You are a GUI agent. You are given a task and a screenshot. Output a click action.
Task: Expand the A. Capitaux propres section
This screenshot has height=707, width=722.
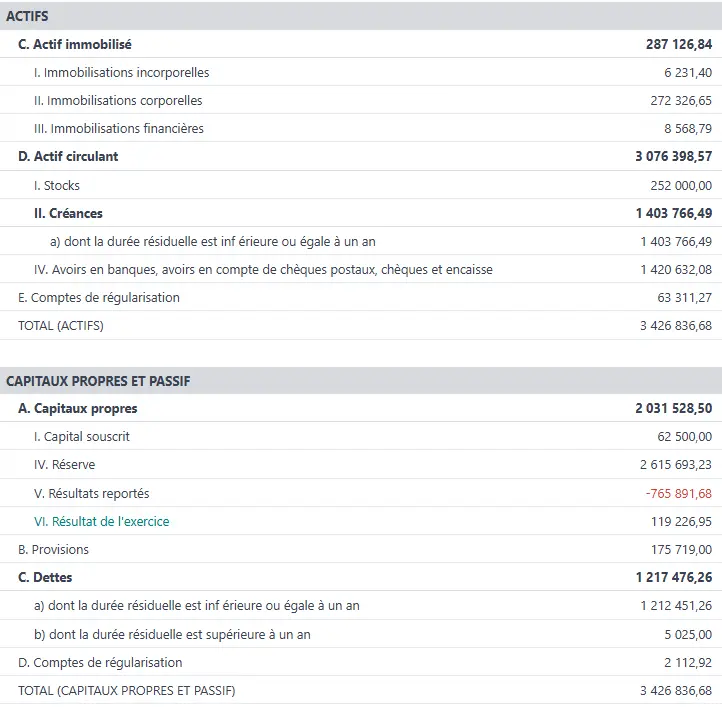point(77,408)
